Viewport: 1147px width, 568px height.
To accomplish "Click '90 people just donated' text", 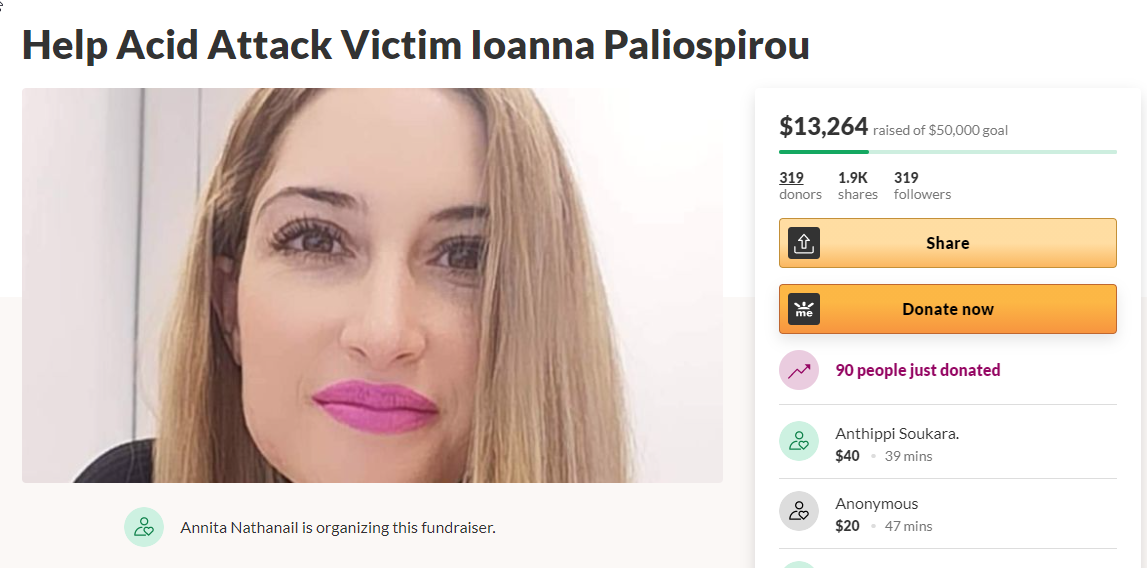I will (918, 370).
